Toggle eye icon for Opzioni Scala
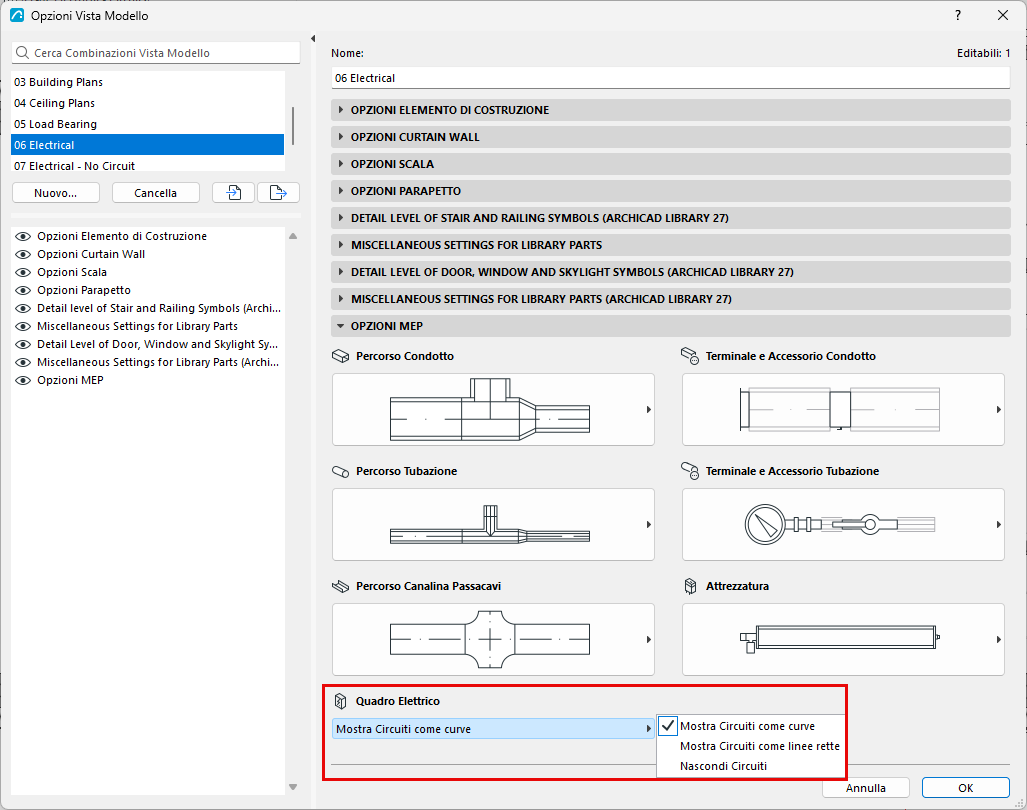 tap(23, 272)
